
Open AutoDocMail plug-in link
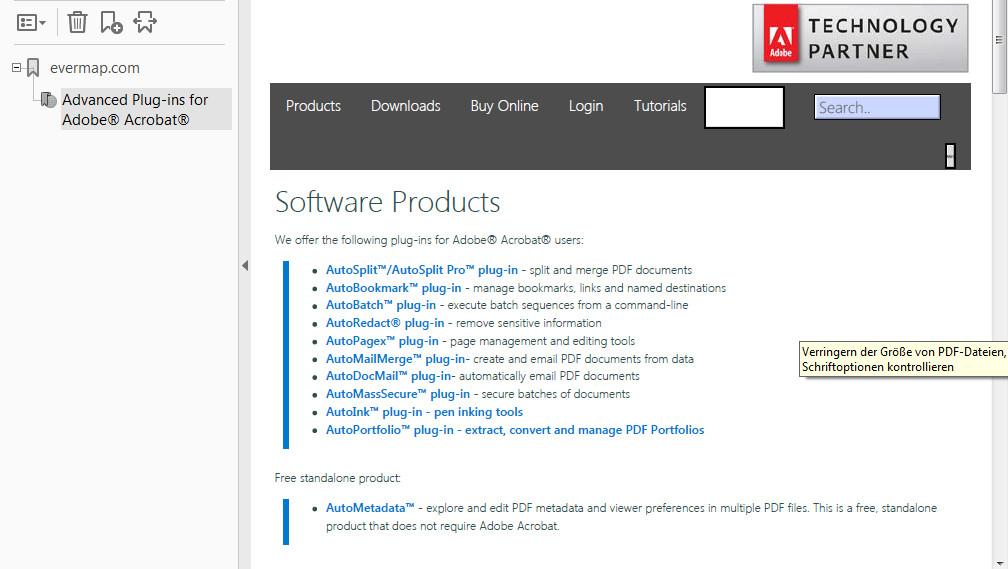(x=390, y=375)
